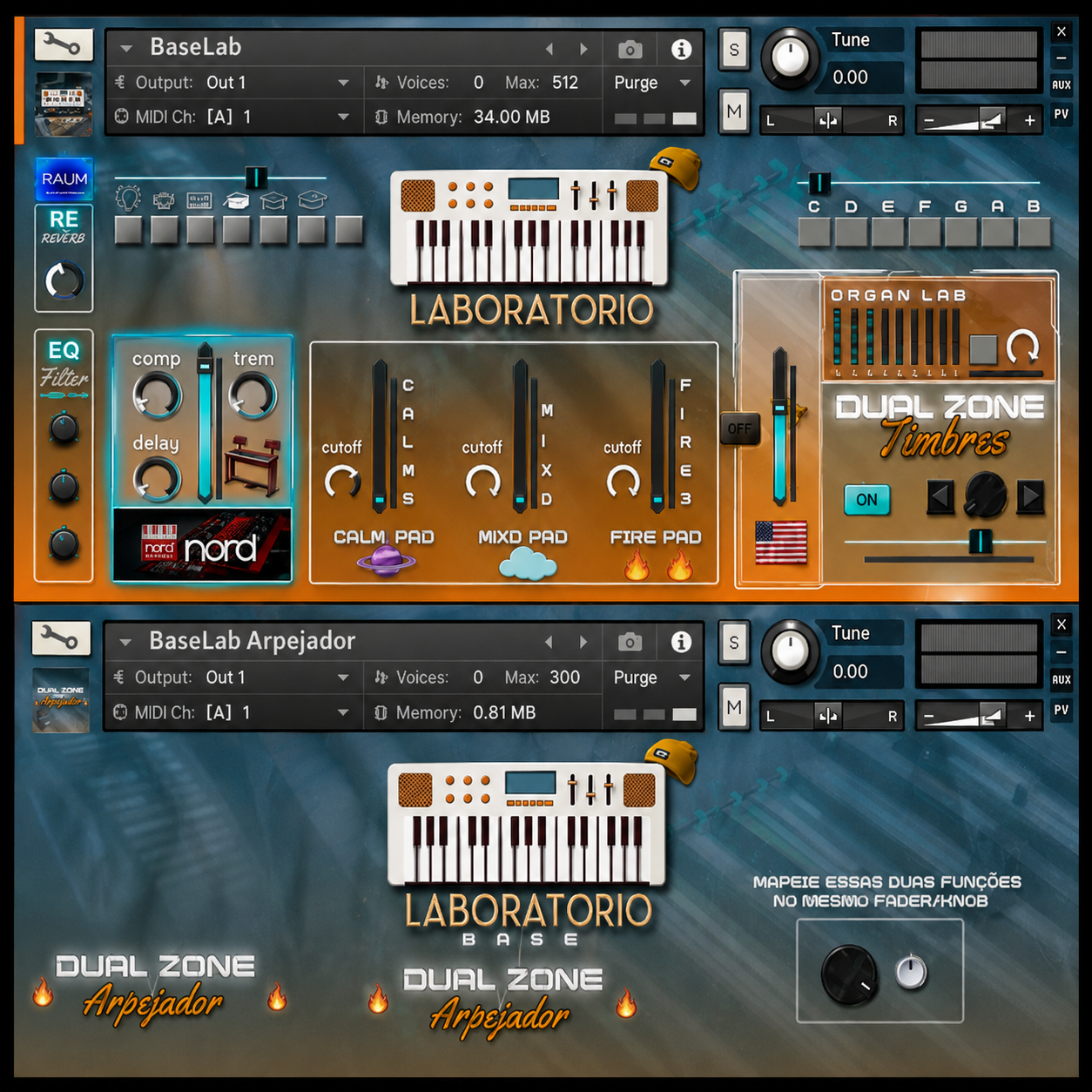Open BaseLab Arpejador MIDI Ch dropdown
Image resolution: width=1092 pixels, height=1092 pixels.
tap(343, 712)
